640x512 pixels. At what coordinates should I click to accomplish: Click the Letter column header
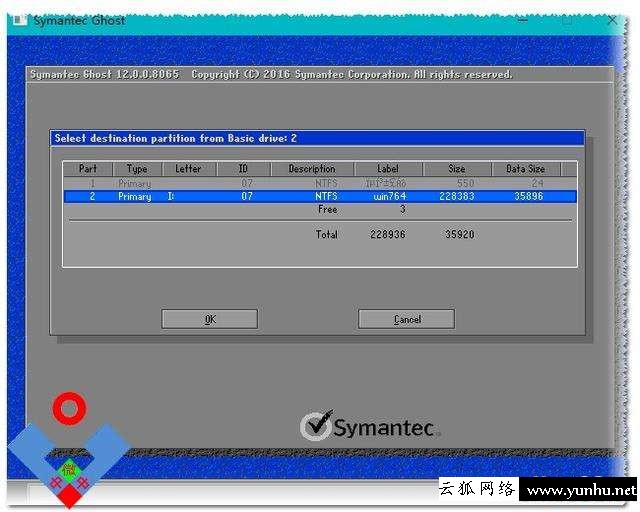189,169
